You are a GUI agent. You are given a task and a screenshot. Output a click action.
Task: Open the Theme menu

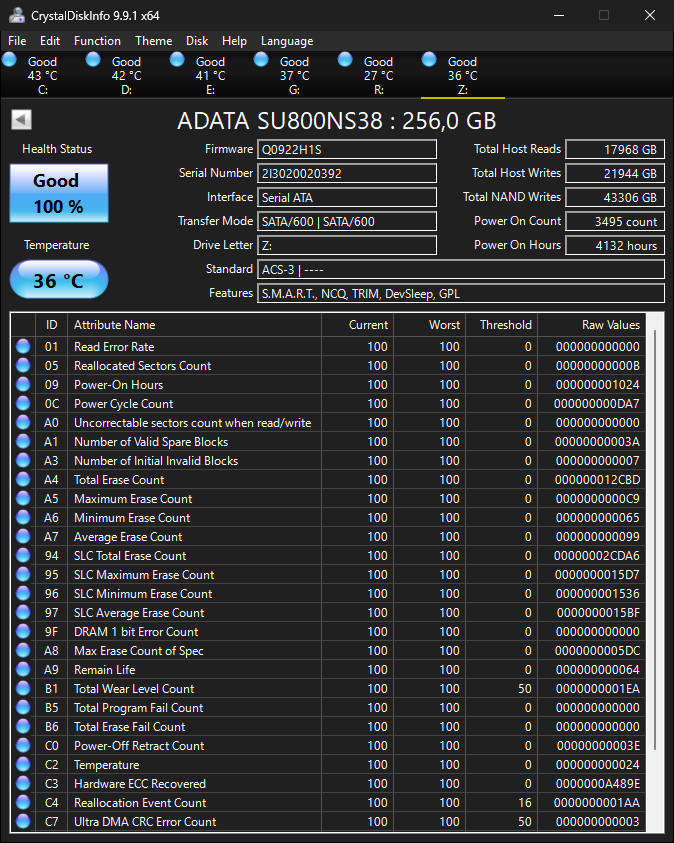tap(154, 41)
